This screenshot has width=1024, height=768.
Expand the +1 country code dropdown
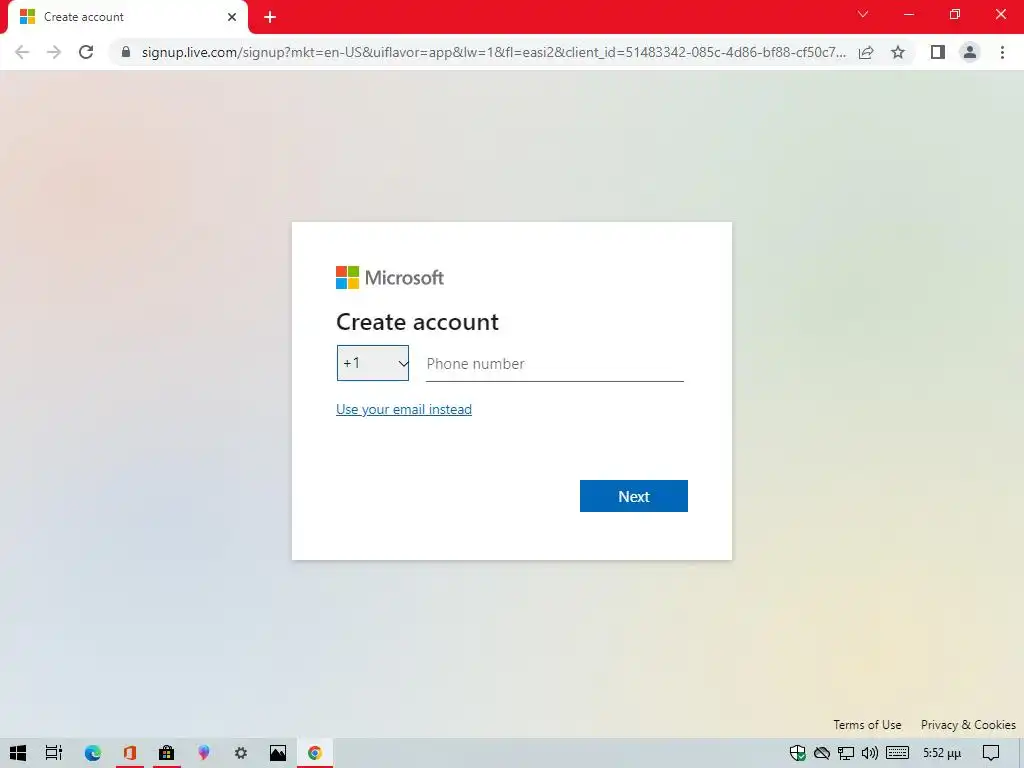[x=373, y=363]
